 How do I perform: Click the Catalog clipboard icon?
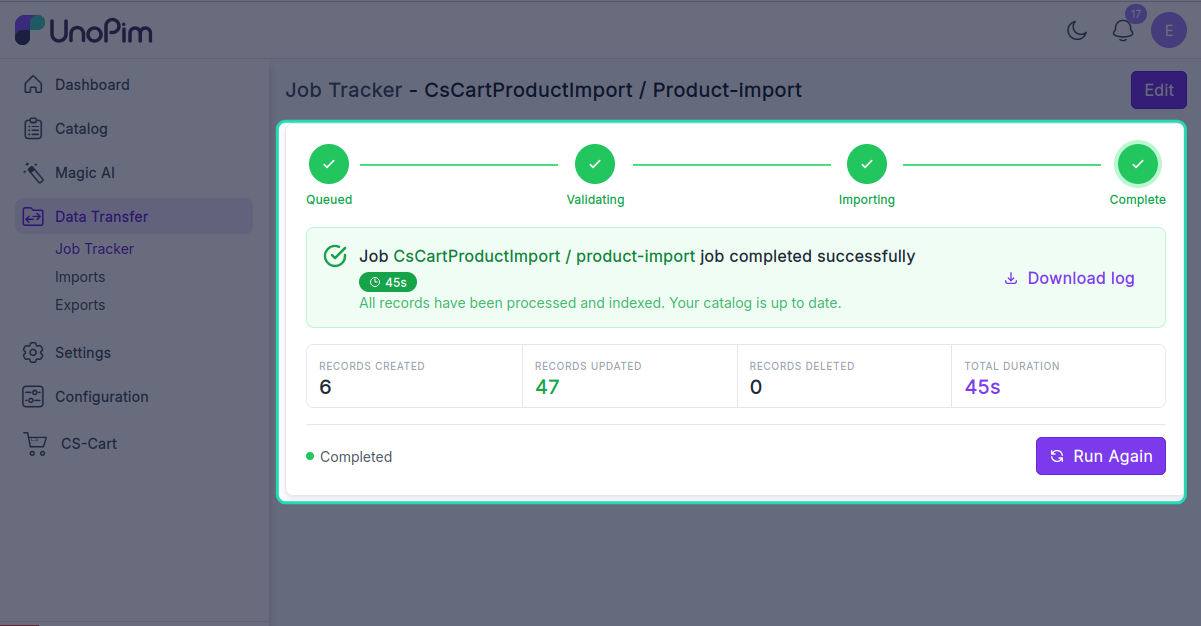tap(33, 129)
